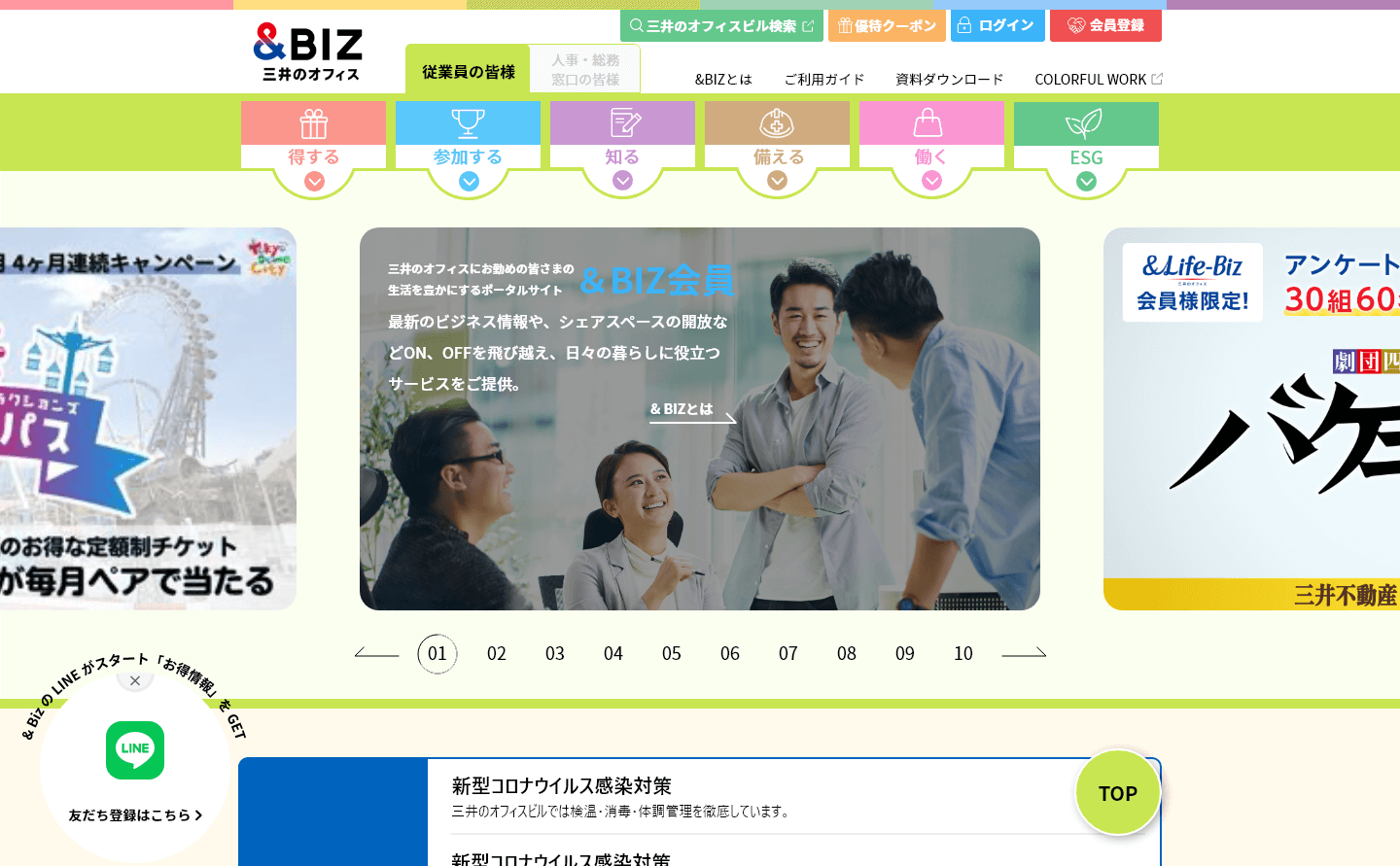Expand the 備える dropdown chevron
Image resolution: width=1400 pixels, height=866 pixels.
778,181
